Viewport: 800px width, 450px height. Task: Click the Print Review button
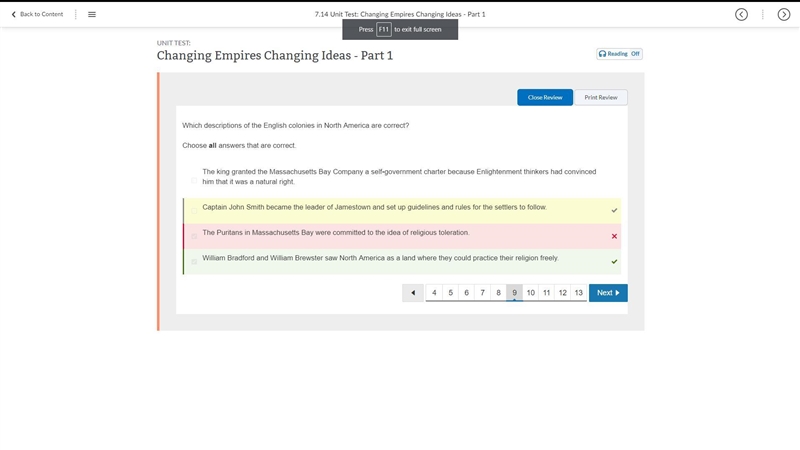601,97
